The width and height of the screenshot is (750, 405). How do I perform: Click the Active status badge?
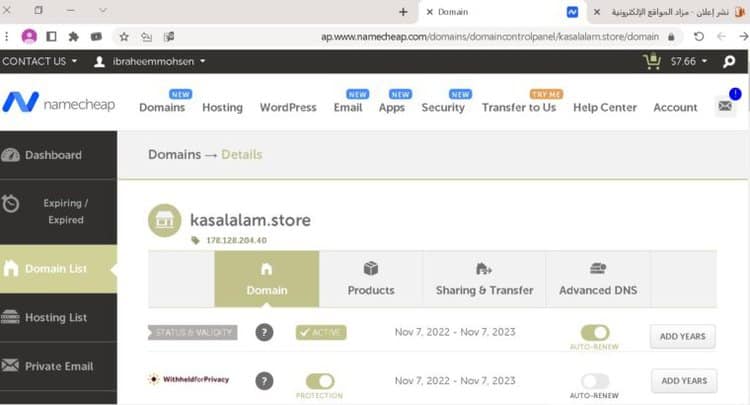(x=321, y=332)
